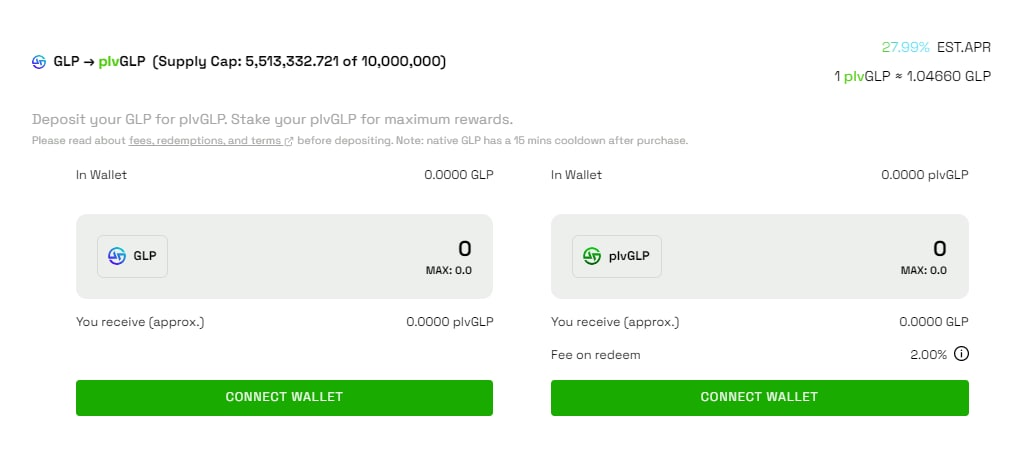The image size is (1013, 451).
Task: Click MAX: 0.0 under GLP amount
Action: (x=449, y=270)
